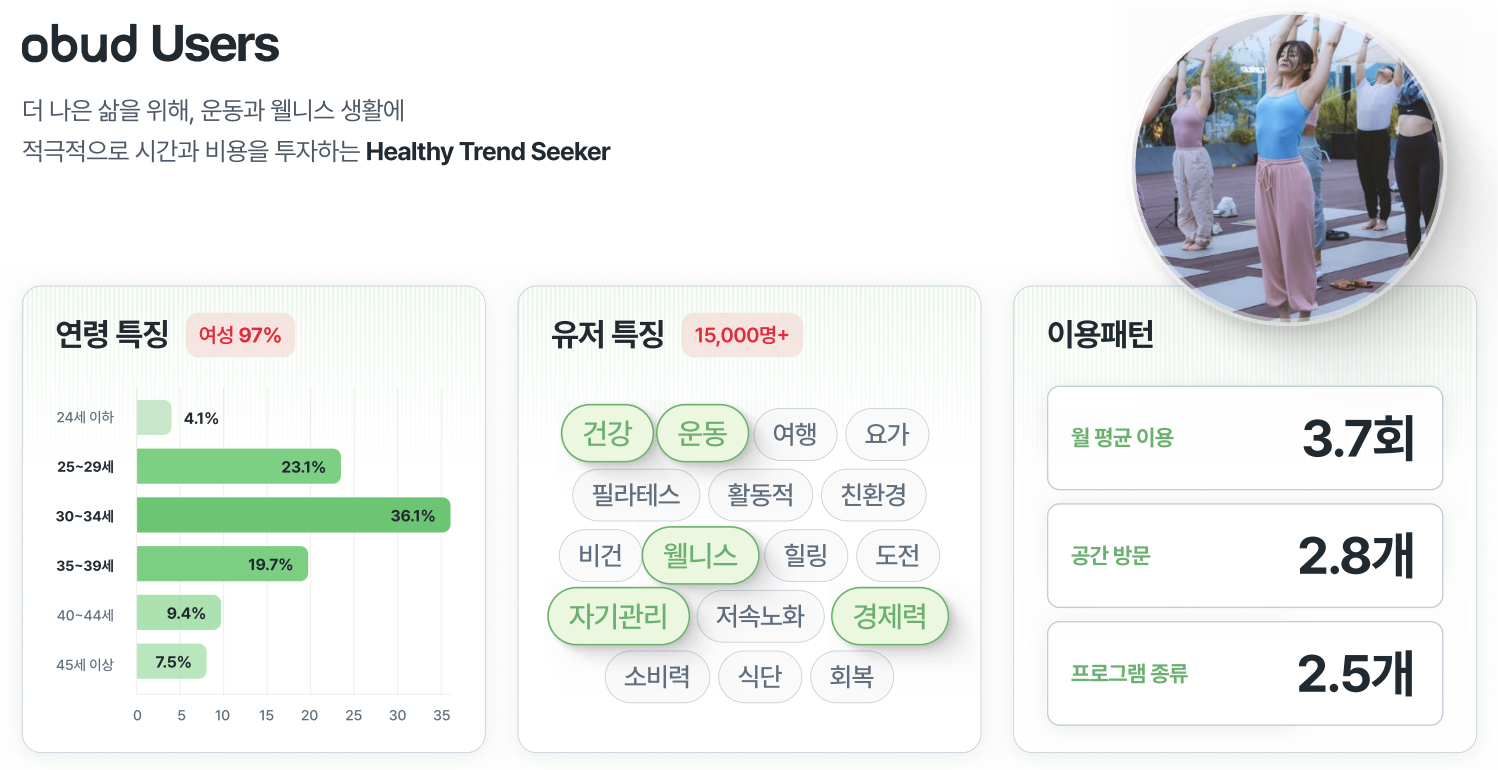1498x770 pixels.
Task: Click the 힐링 keyword chip
Action: click(806, 556)
